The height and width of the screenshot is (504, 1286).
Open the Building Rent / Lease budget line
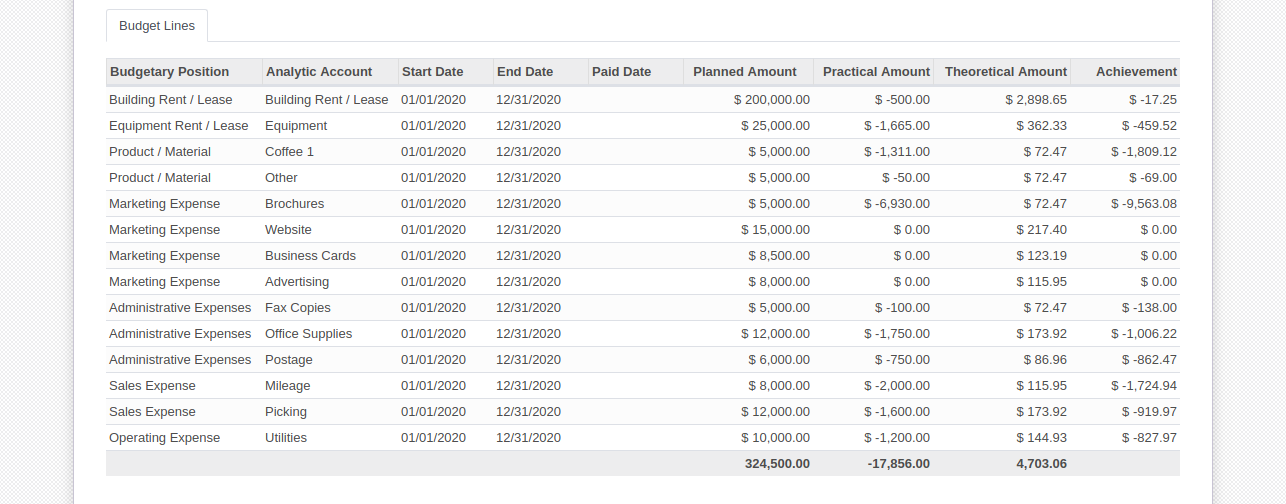click(643, 100)
